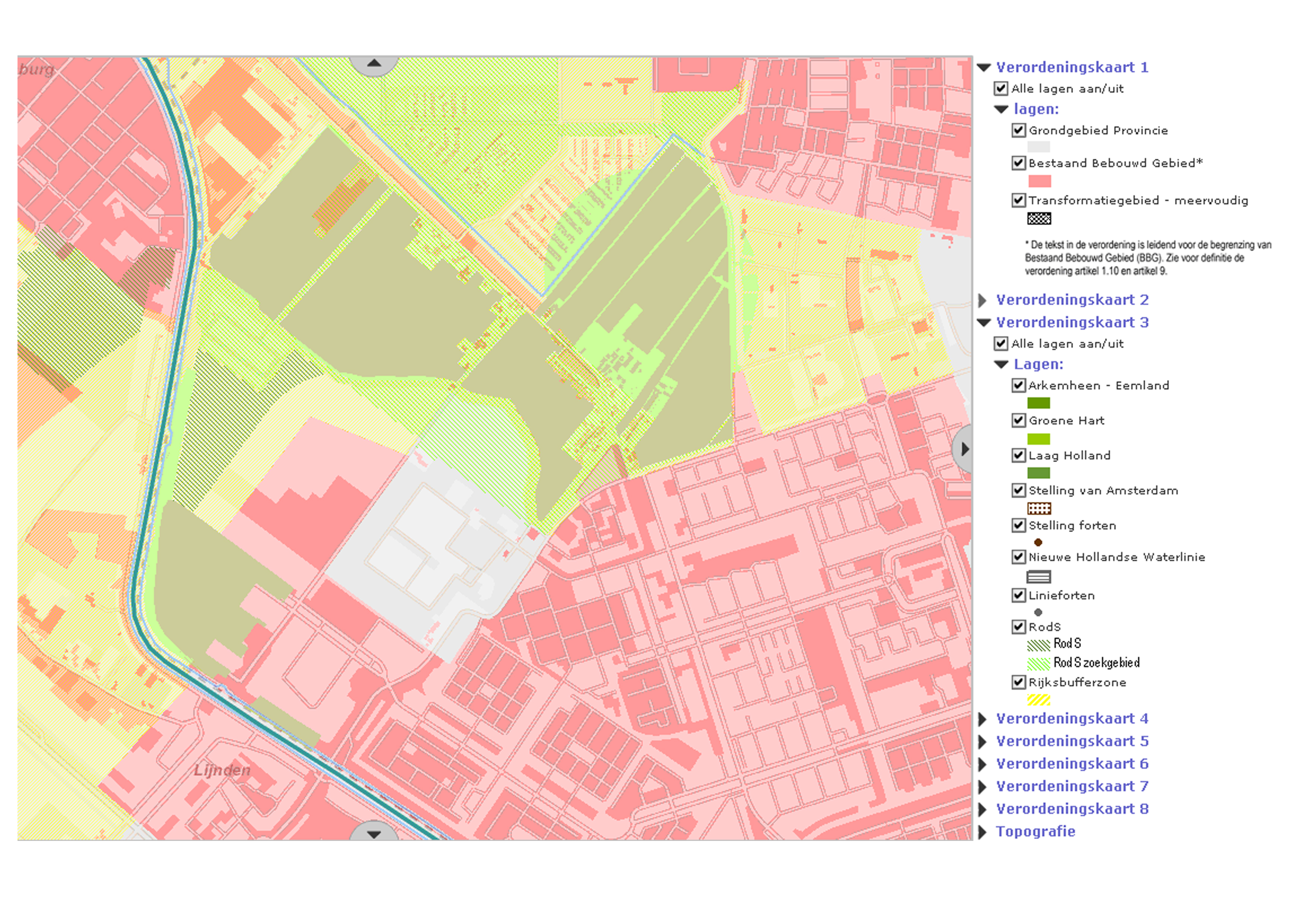Expand the Verordeningskaart 7 section
This screenshot has width=1307, height=924.
coord(982,787)
